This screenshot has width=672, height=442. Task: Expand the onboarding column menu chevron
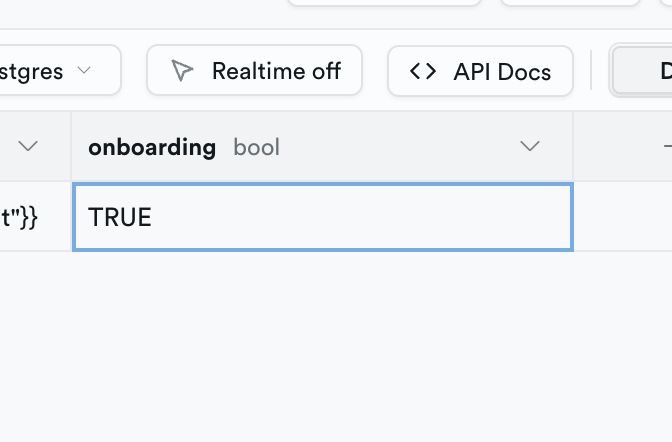(530, 147)
